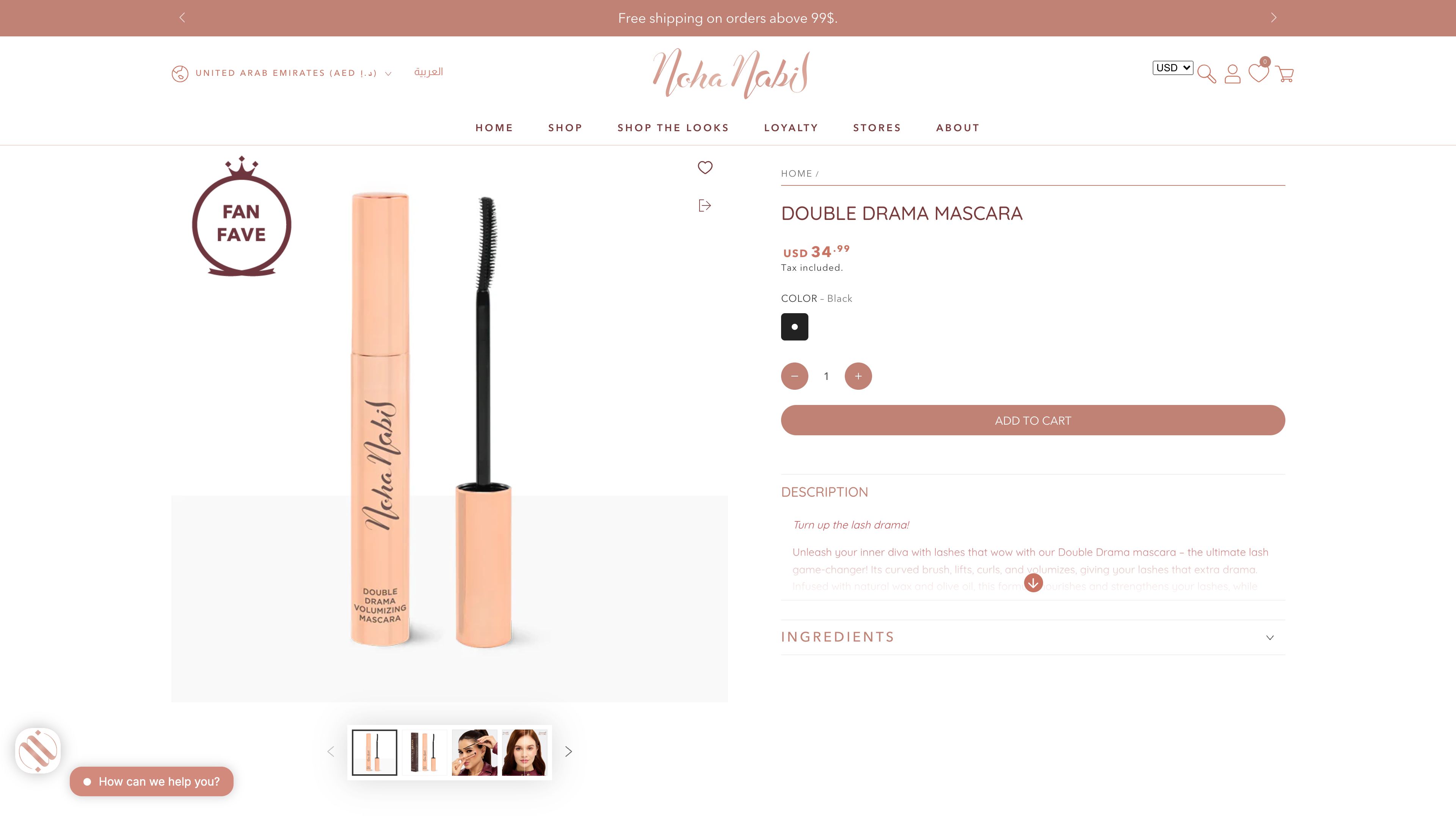
Task: Open the loyalty rewards floating icon
Action: click(x=38, y=751)
